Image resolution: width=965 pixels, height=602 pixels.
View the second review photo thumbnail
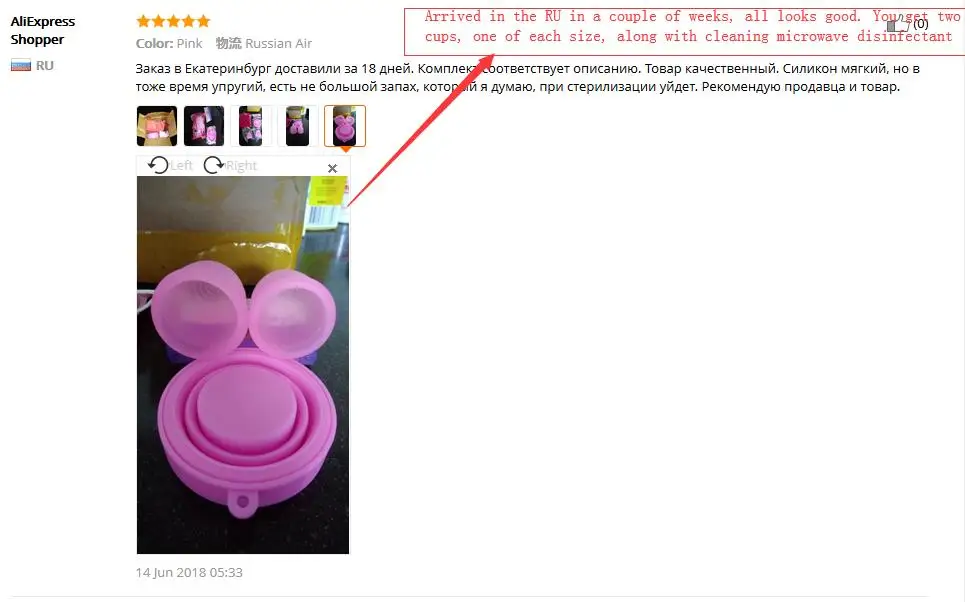(204, 126)
